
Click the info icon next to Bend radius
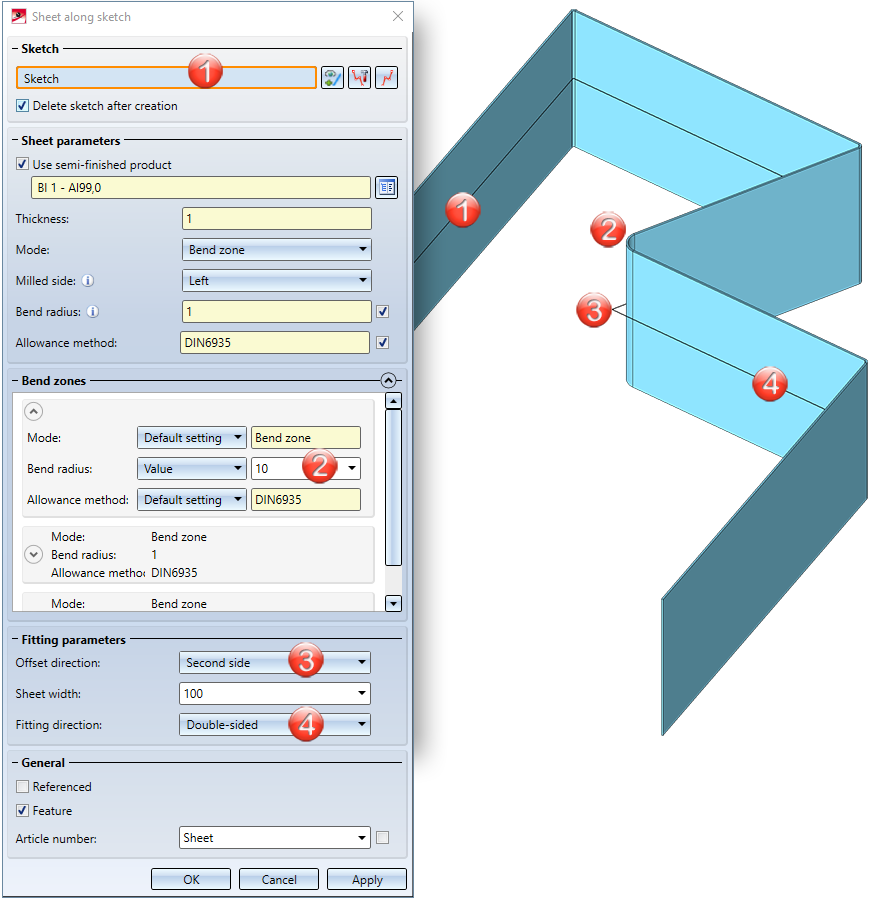click(x=92, y=312)
